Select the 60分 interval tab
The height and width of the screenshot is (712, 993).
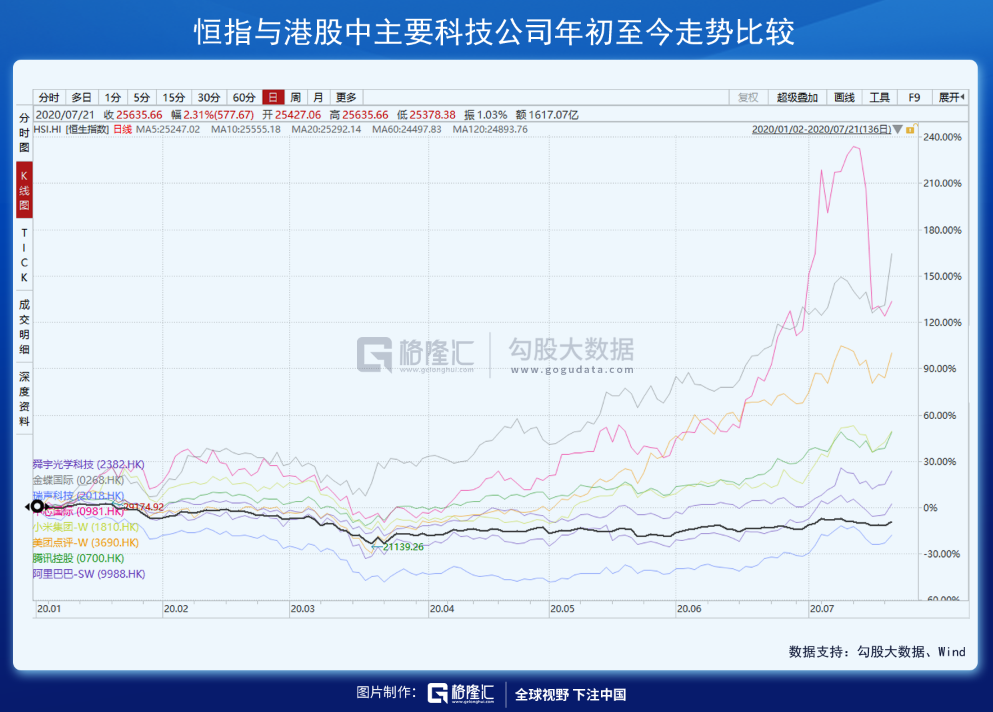coord(244,97)
